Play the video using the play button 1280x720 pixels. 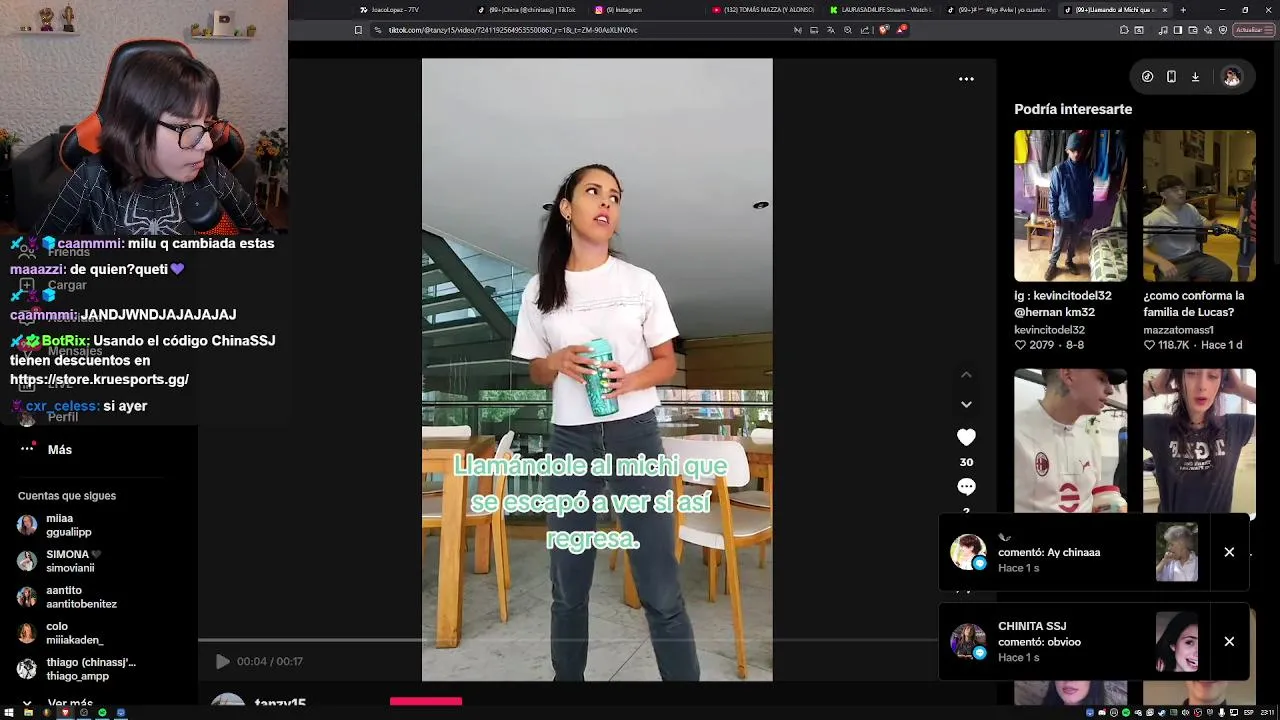222,661
